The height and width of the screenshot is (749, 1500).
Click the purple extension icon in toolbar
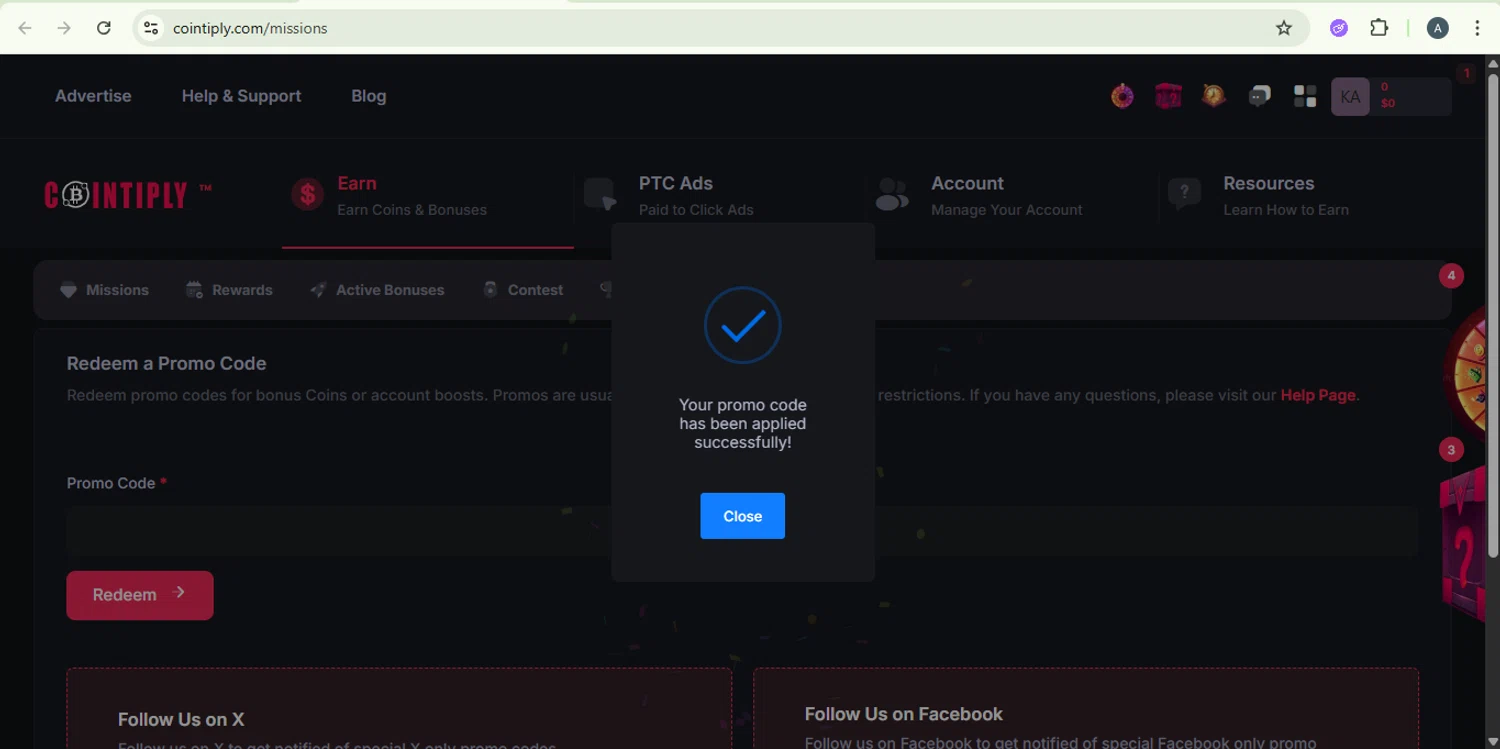1339,28
